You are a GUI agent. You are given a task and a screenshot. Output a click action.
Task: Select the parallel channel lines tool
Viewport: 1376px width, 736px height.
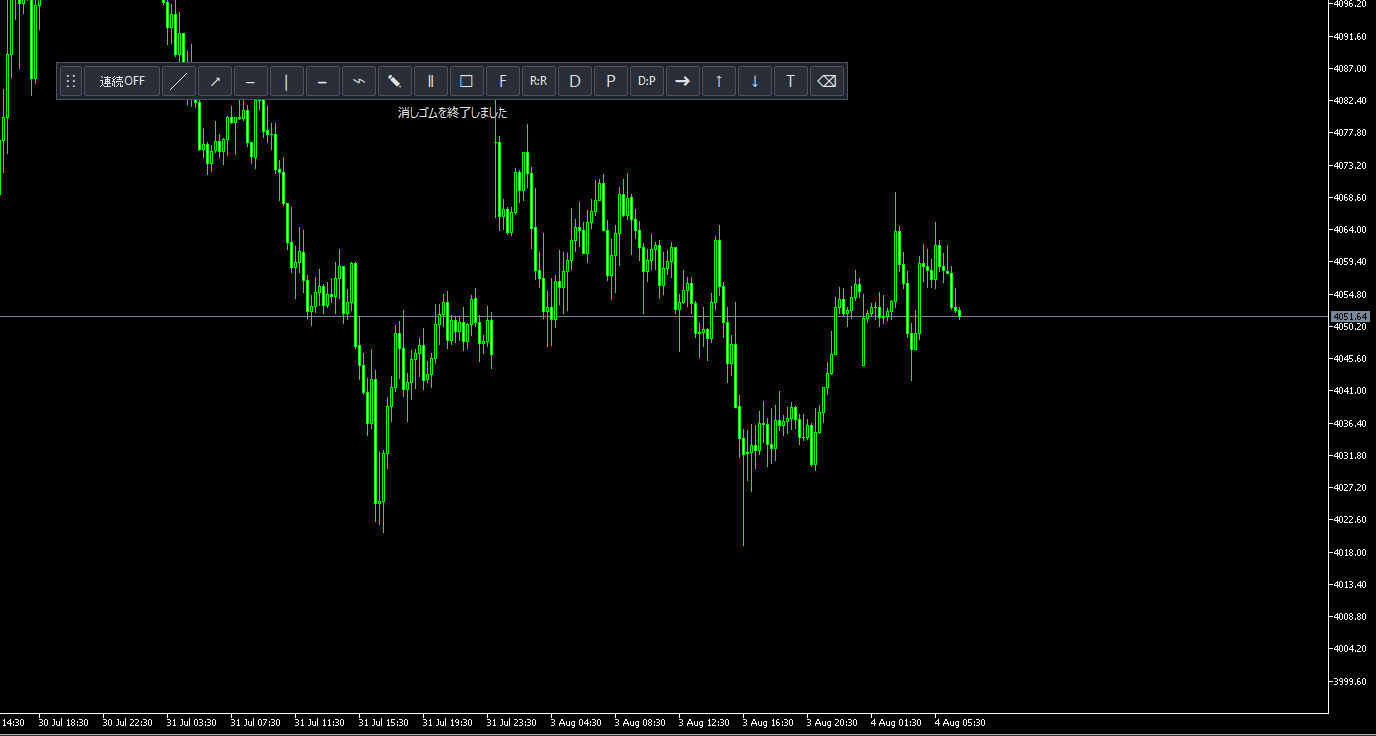(431, 81)
